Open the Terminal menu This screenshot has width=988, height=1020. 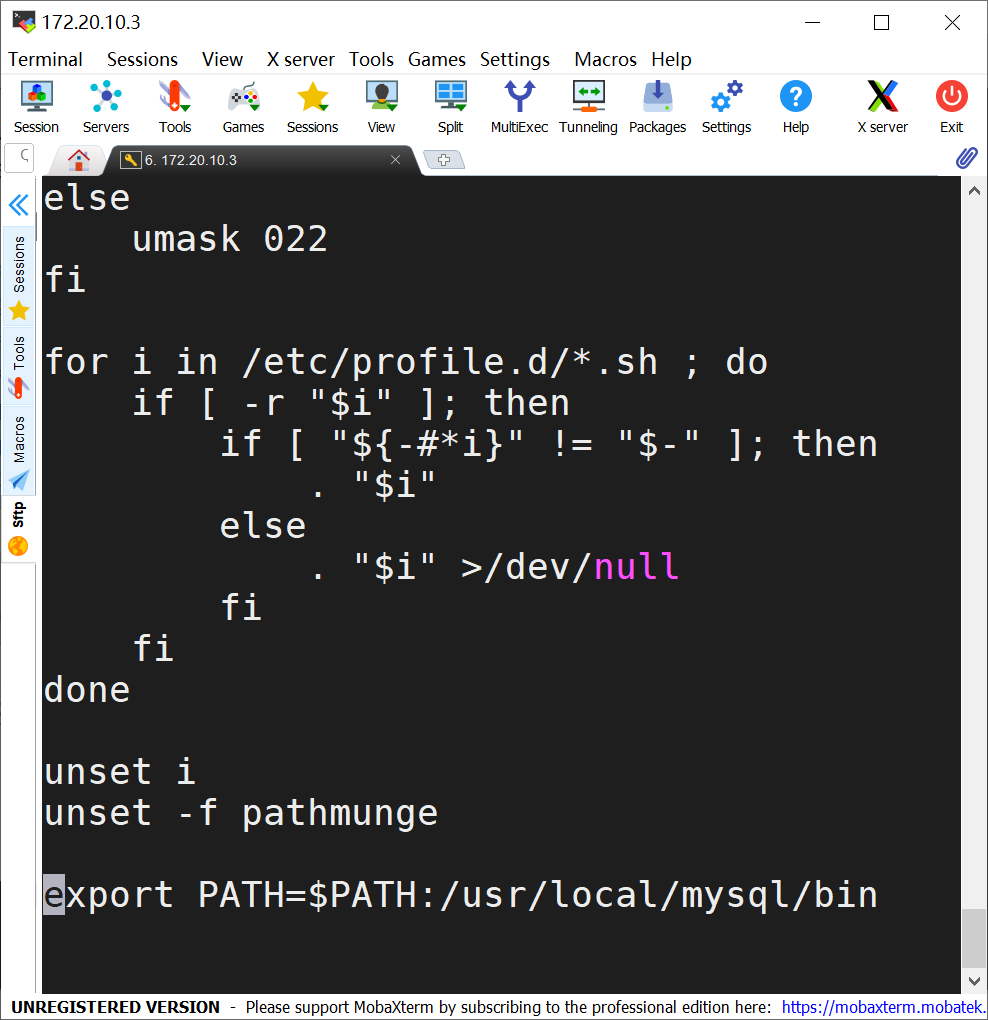tap(45, 59)
